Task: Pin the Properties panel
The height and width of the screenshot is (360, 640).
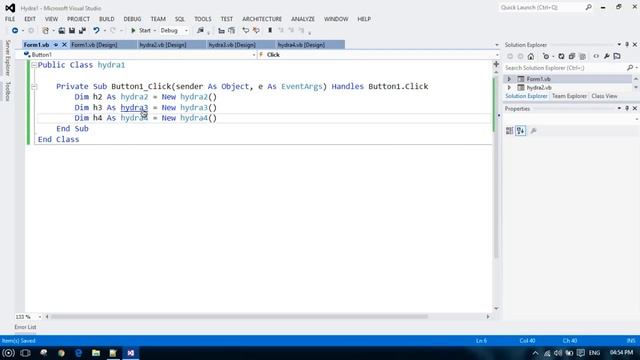Action: click(627, 108)
